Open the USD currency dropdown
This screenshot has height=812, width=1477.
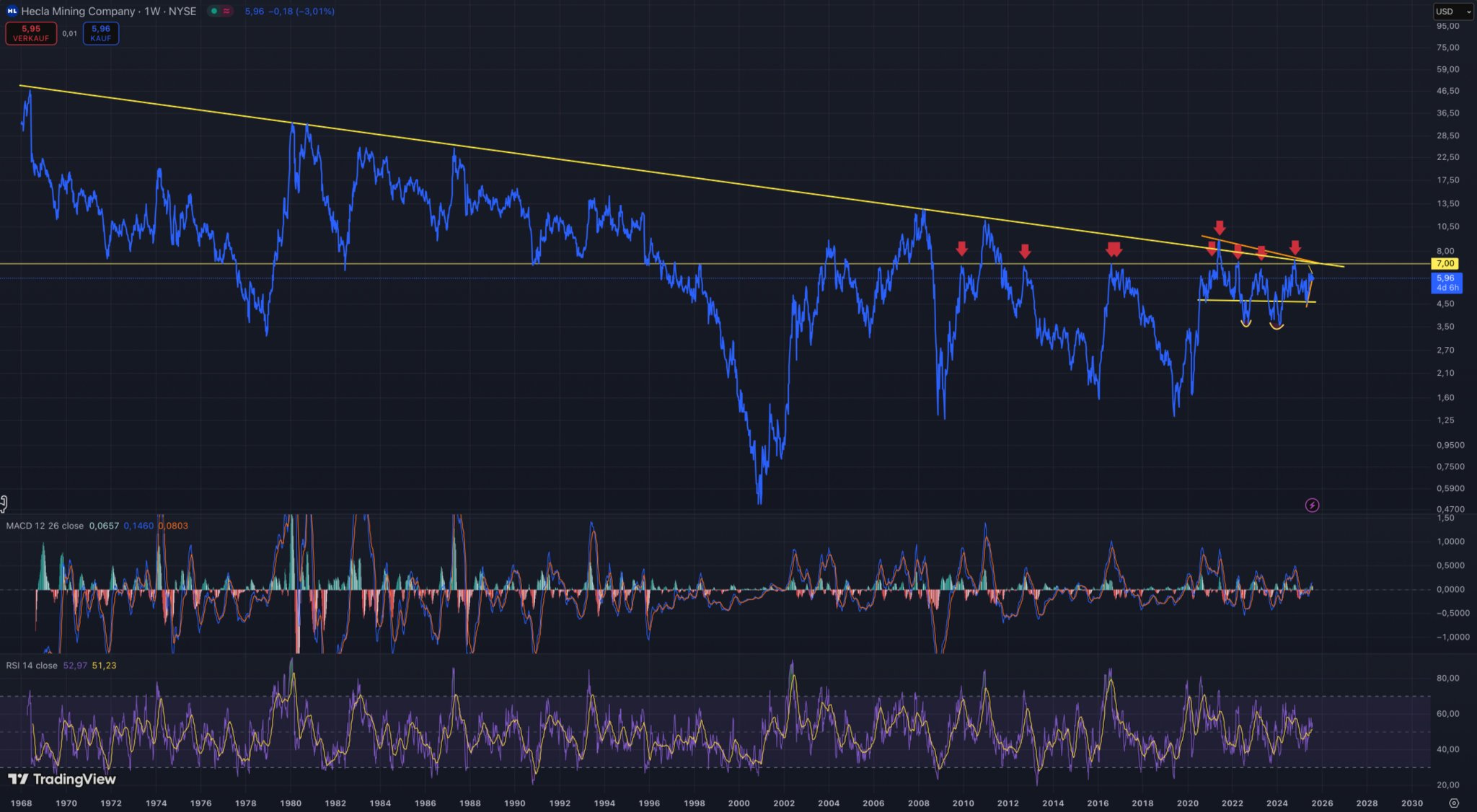[x=1452, y=12]
